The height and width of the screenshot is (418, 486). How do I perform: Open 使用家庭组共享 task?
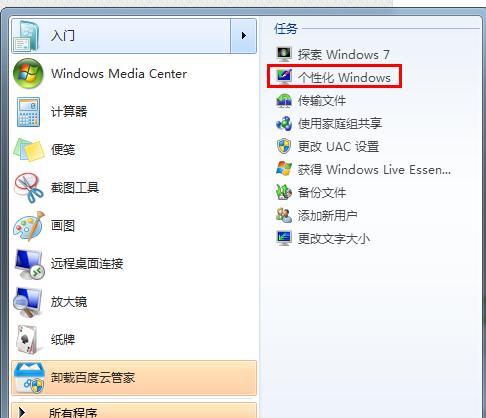coord(329,123)
